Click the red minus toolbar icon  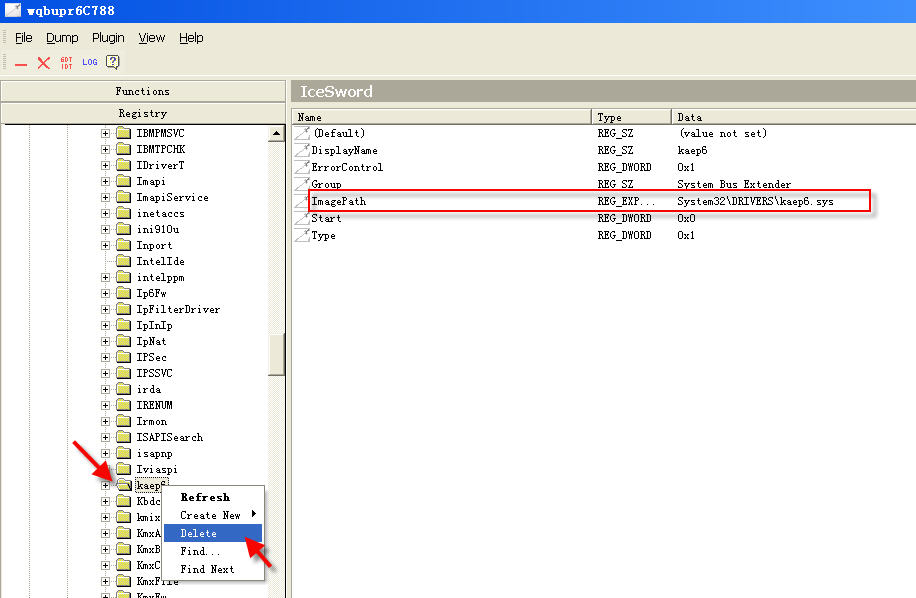tap(21, 64)
